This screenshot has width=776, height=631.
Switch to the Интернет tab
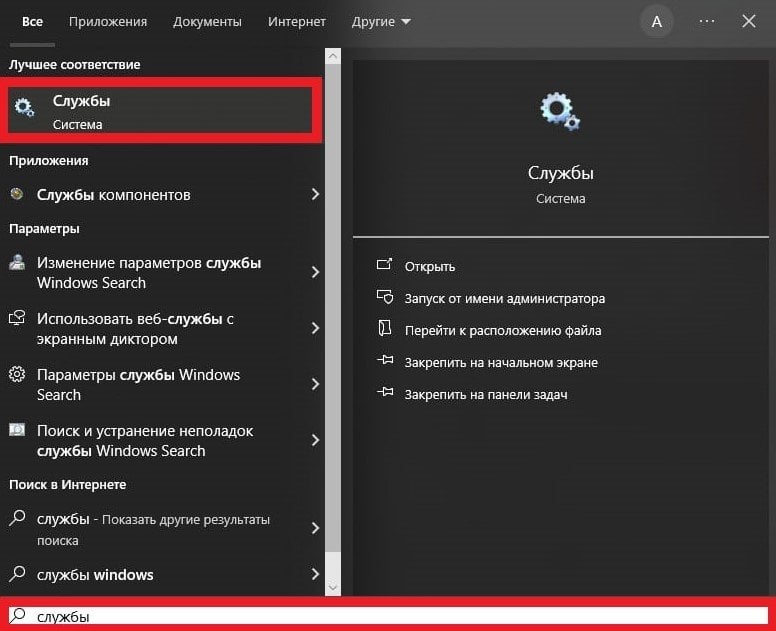pos(296,22)
